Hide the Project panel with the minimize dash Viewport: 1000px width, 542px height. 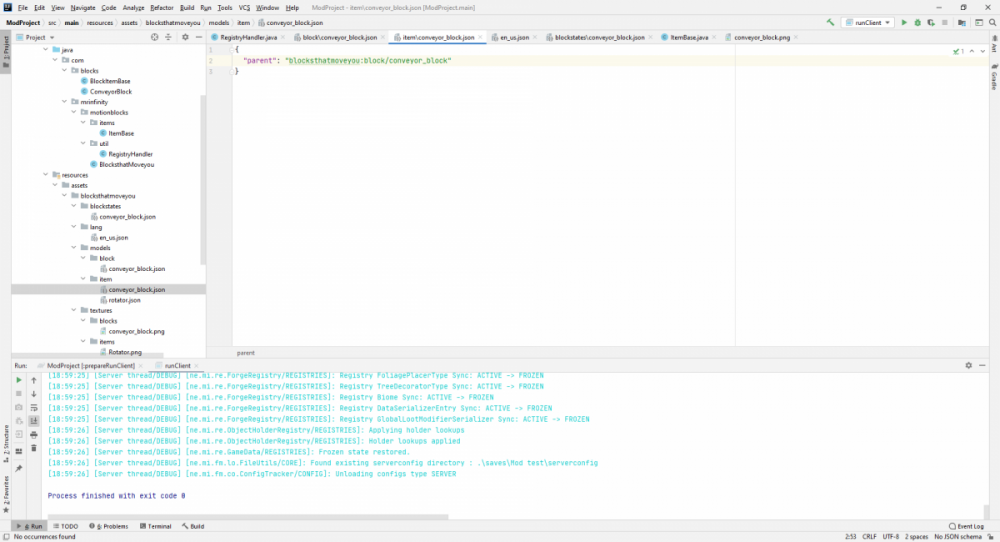pos(198,37)
